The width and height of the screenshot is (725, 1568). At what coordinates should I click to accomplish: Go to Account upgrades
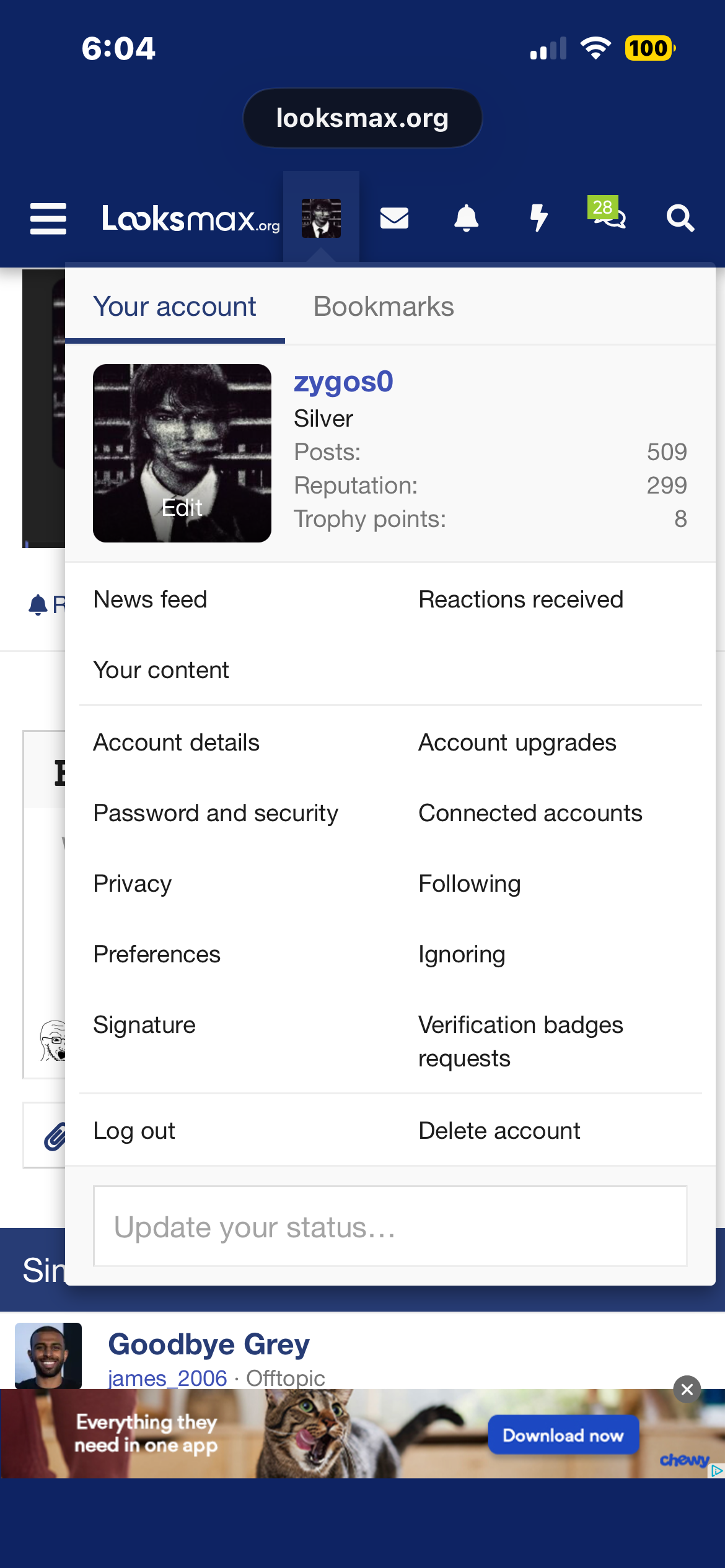517,743
